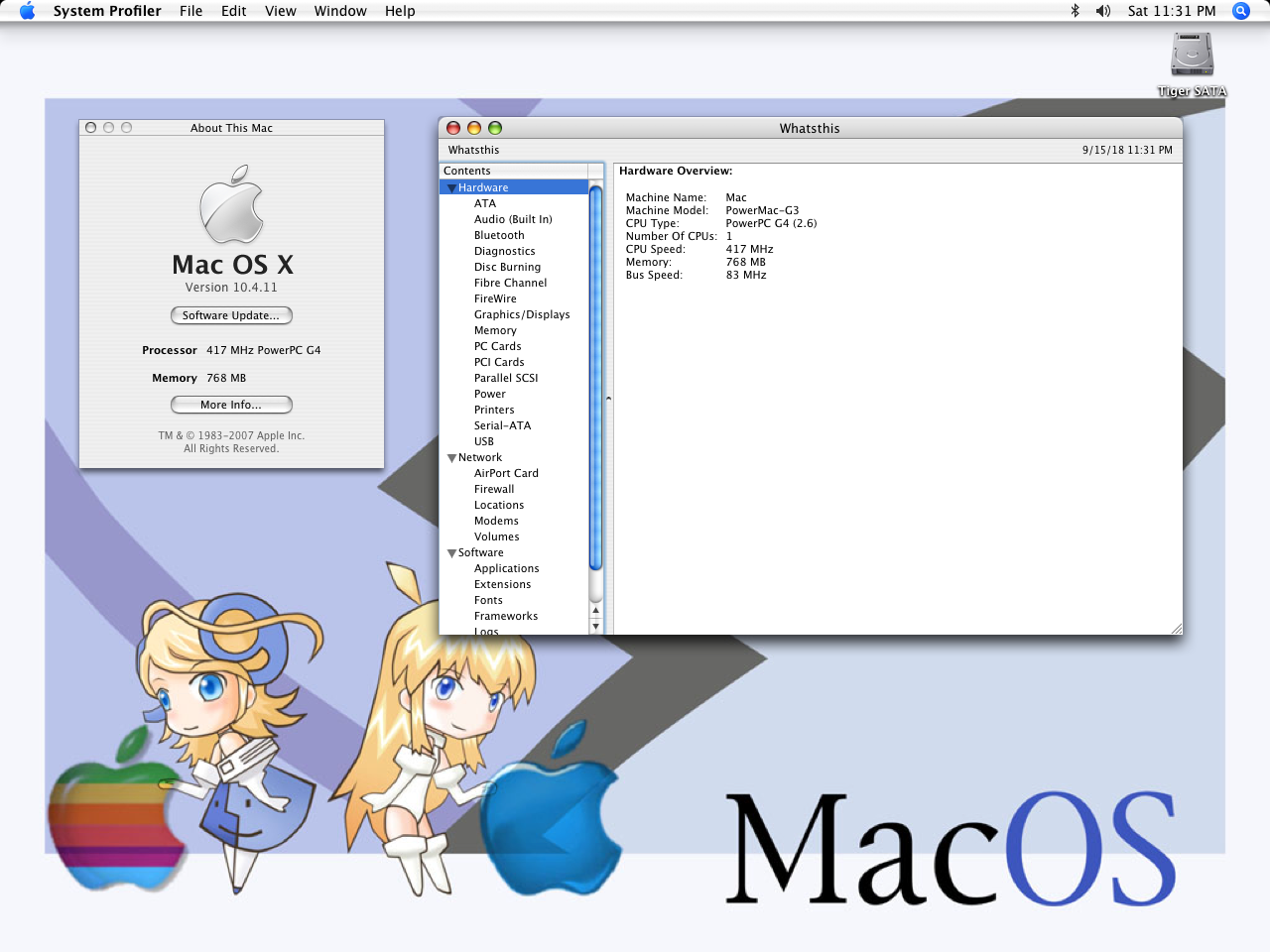The image size is (1270, 952).
Task: Select Printers item
Action: click(494, 410)
